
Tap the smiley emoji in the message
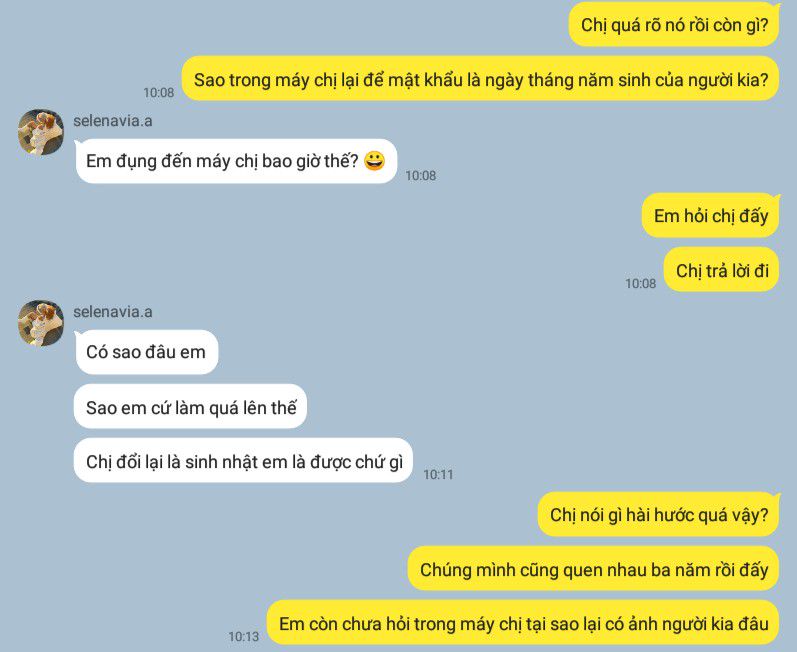click(375, 161)
